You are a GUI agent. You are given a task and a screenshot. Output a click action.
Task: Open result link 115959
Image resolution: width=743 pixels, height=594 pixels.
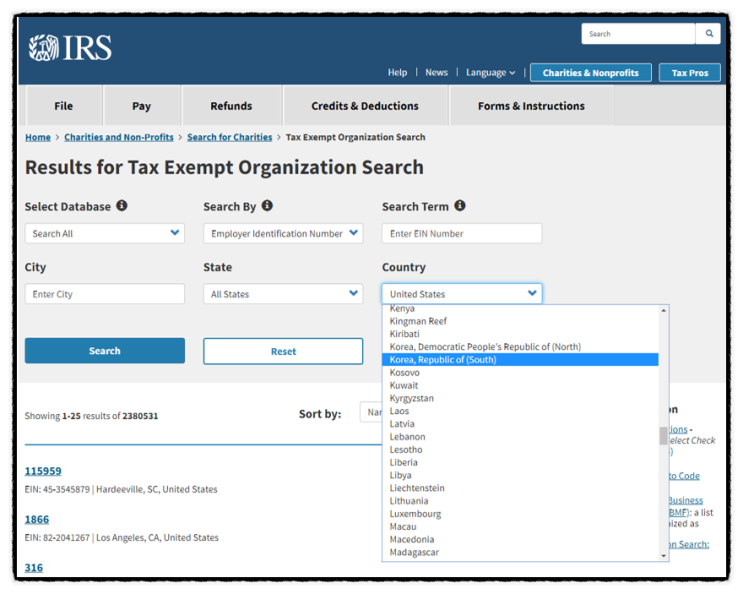click(x=43, y=471)
